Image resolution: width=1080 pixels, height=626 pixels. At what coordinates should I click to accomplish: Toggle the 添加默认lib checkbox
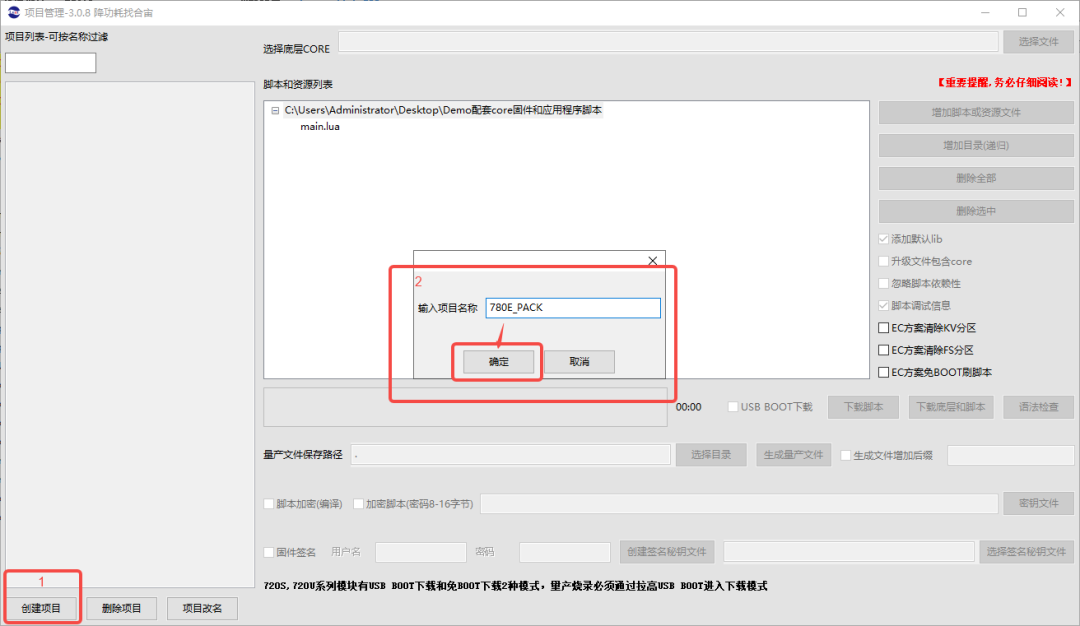884,239
